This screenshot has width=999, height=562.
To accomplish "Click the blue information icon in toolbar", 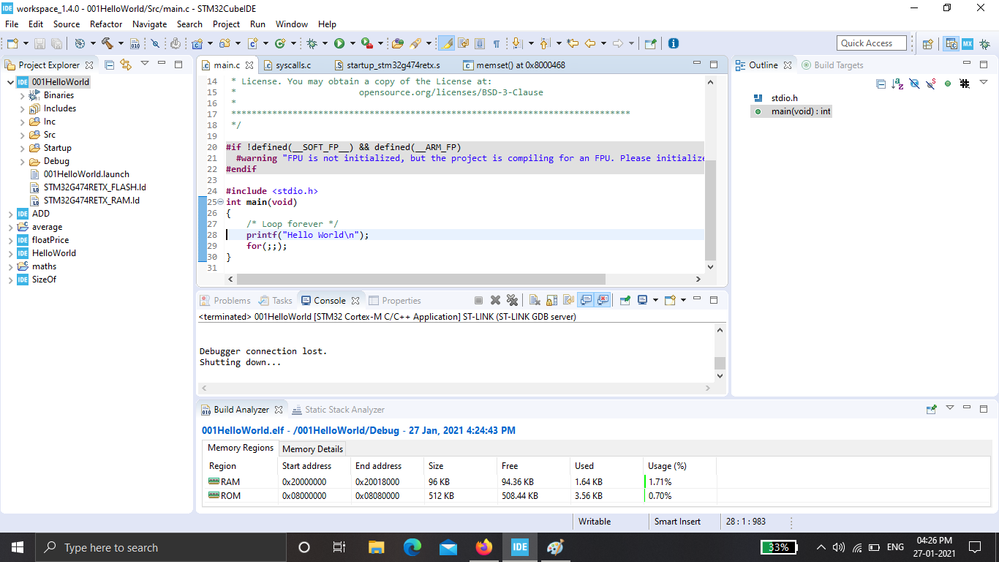I will click(x=673, y=43).
